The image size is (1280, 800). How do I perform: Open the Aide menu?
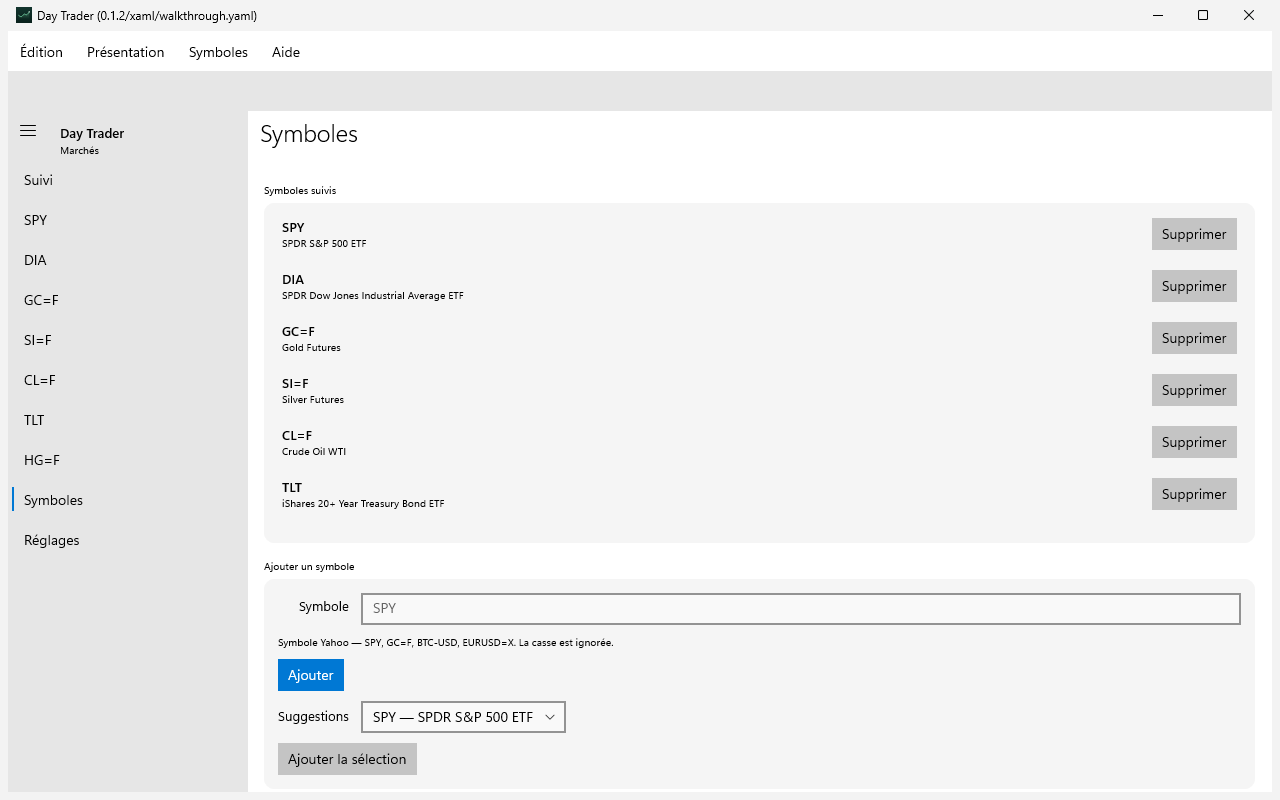click(x=286, y=52)
